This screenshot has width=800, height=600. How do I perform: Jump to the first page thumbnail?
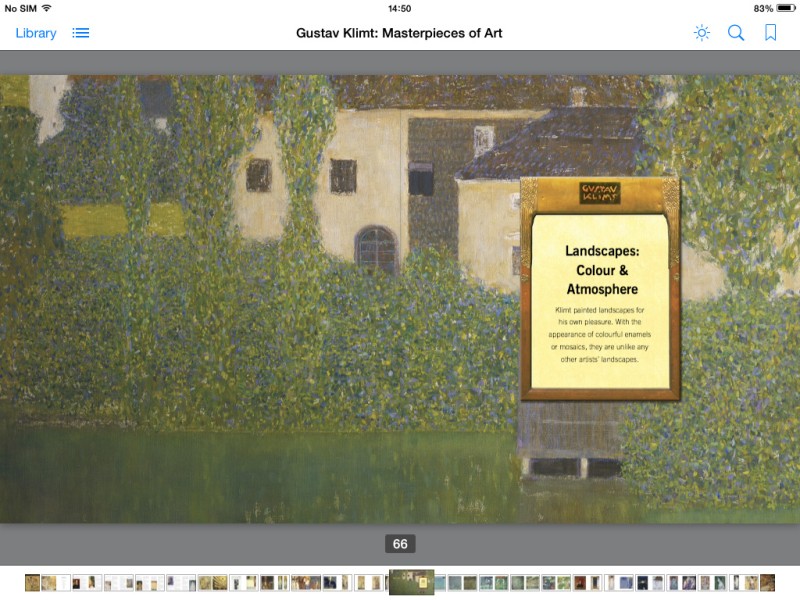pyautogui.click(x=32, y=583)
